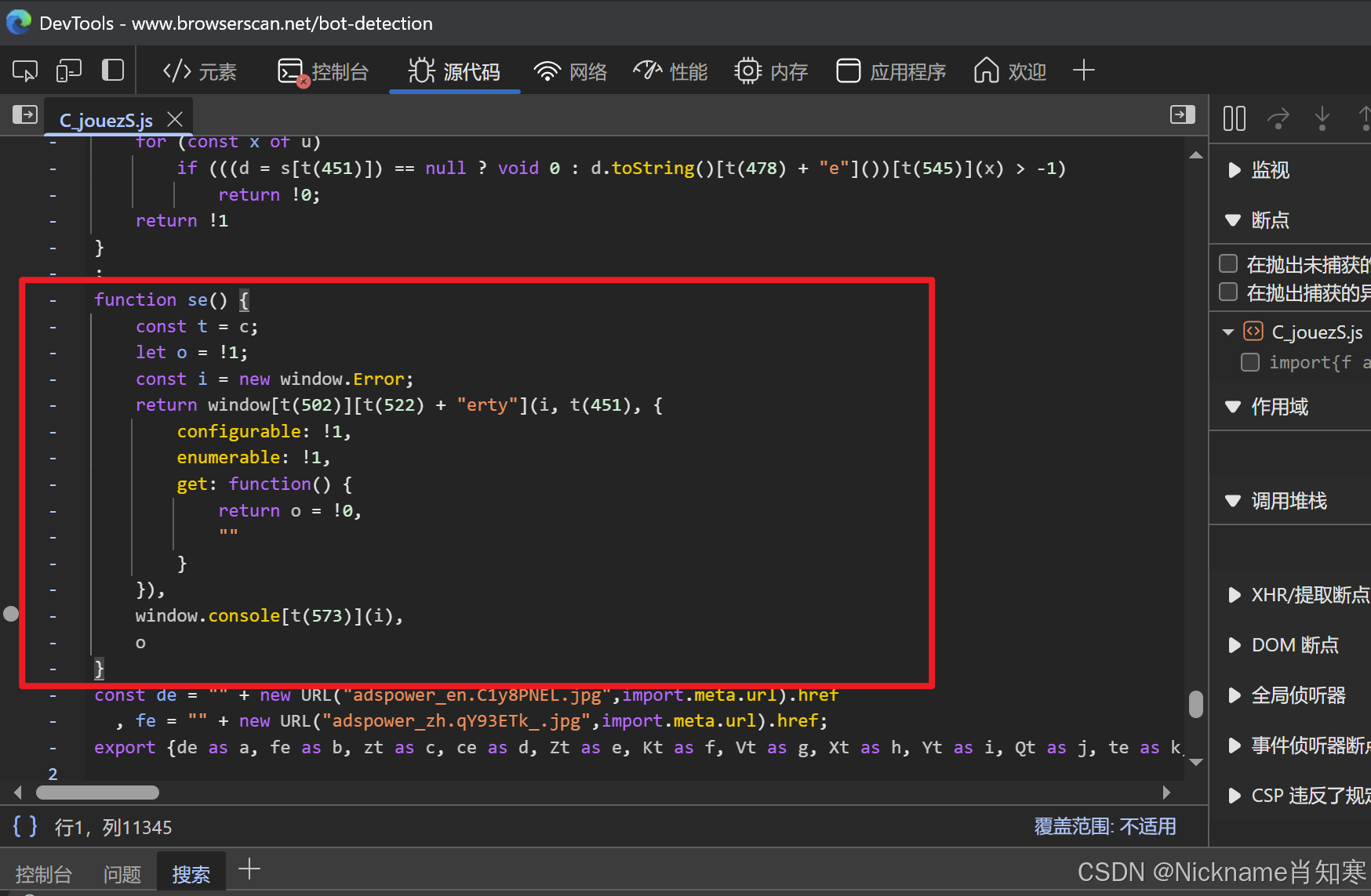This screenshot has width=1371, height=896.
Task: Expand the 事件侦听器断点 section
Action: click(1233, 745)
